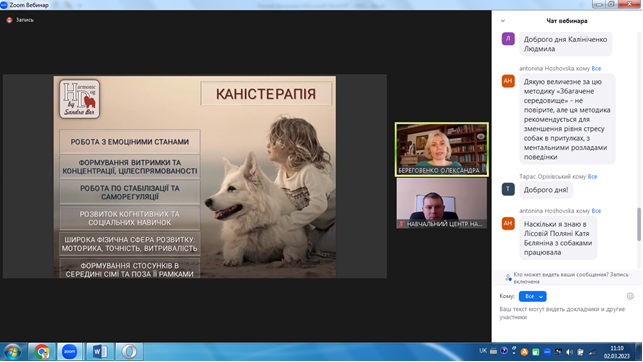
Task: Click the chat scrollbar thumb
Action: [x=638, y=224]
